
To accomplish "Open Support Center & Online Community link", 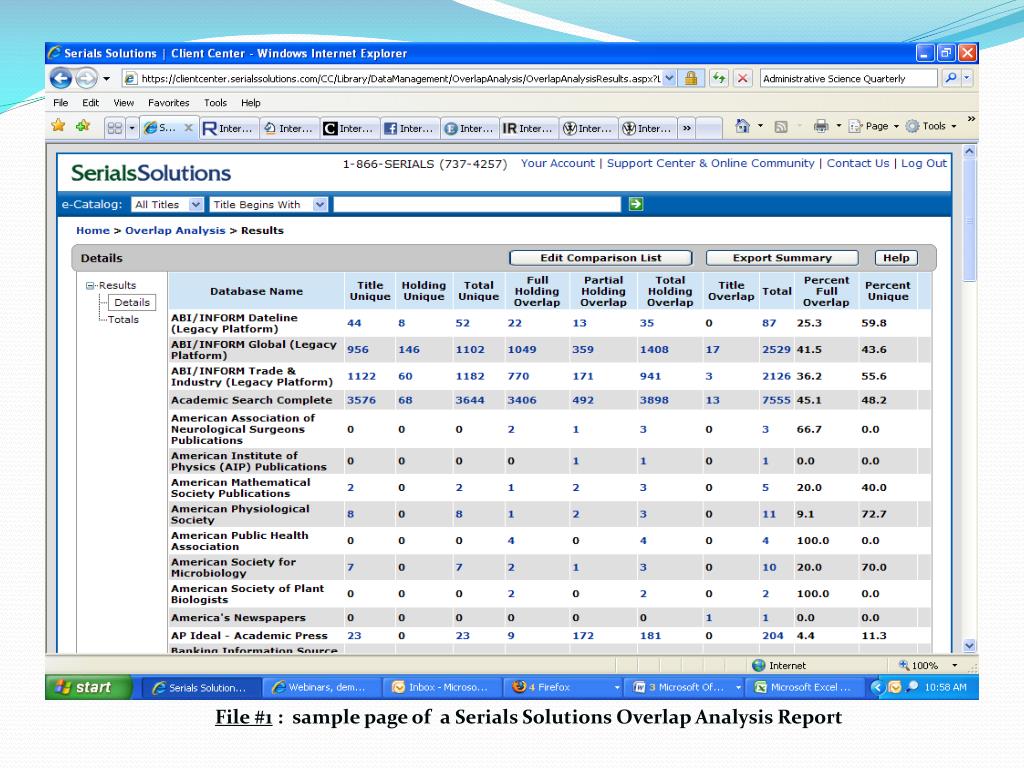I will (x=711, y=163).
